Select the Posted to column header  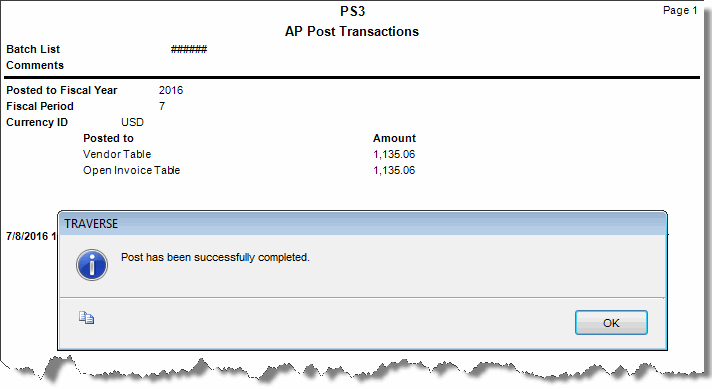[x=108, y=138]
